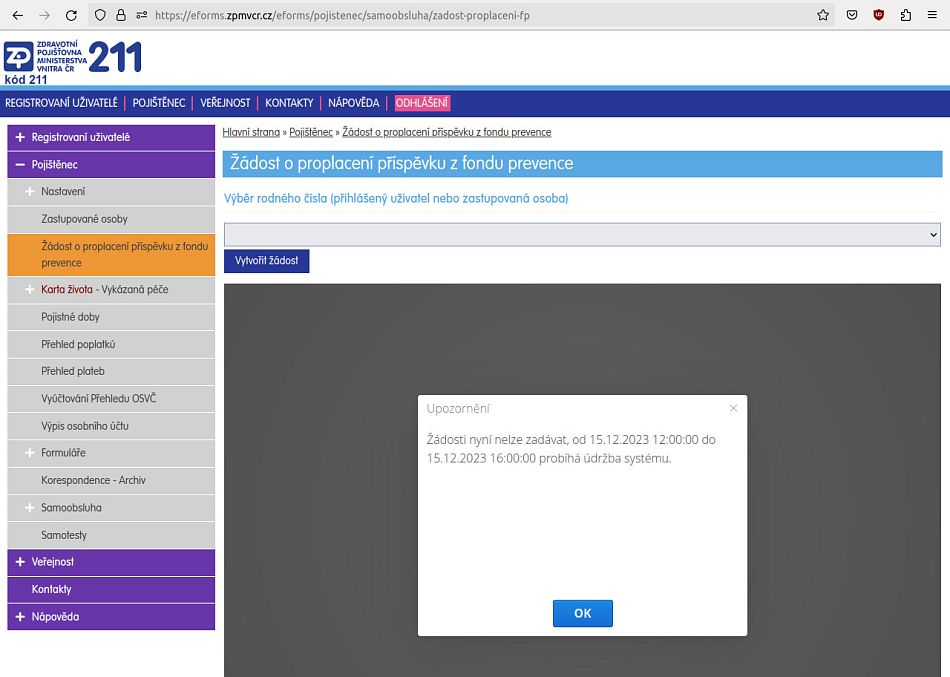The image size is (950, 677).
Task: Expand the Nastavení submenu
Action: (x=30, y=191)
